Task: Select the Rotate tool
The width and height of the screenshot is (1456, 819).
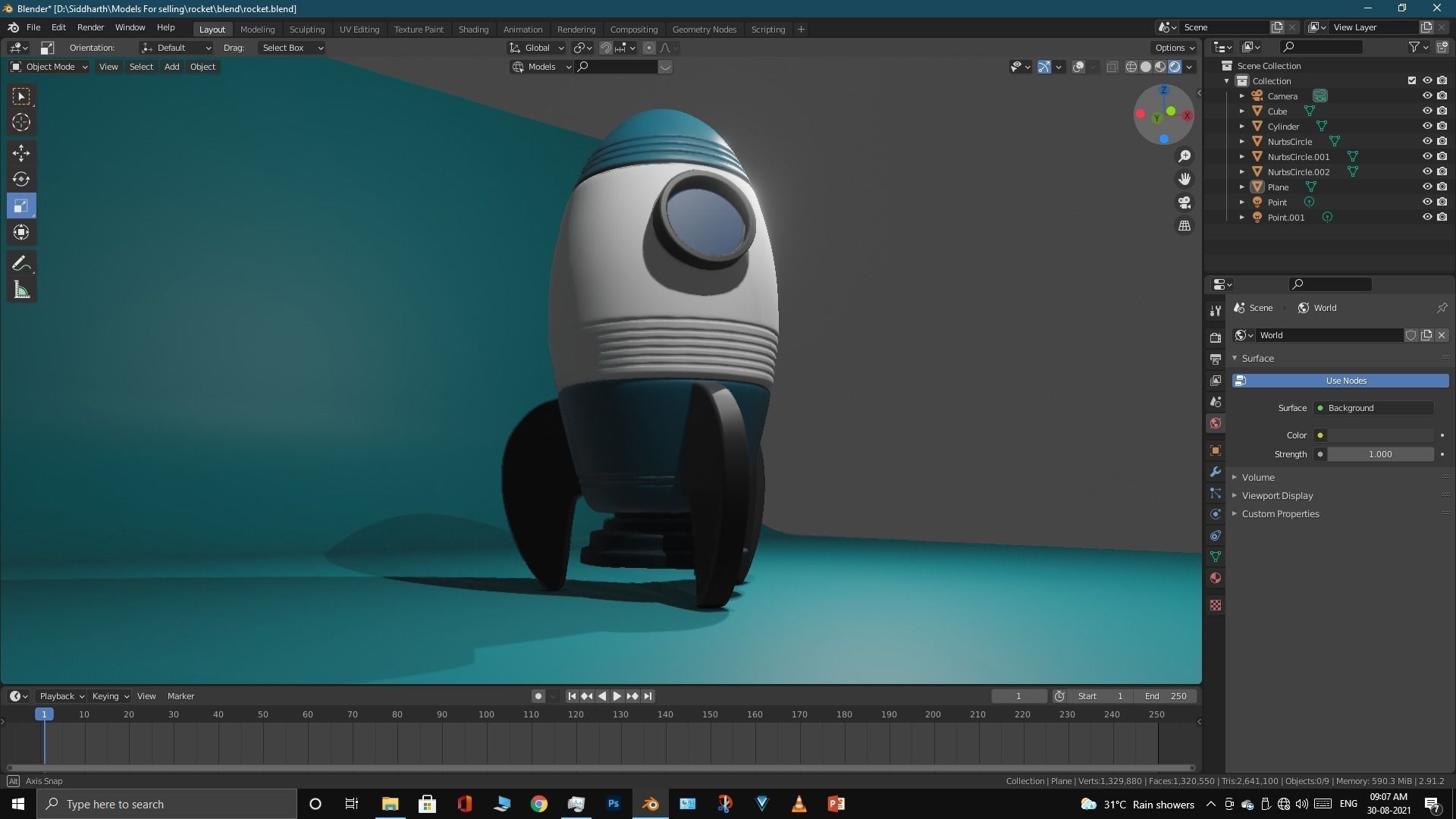Action: click(x=21, y=180)
